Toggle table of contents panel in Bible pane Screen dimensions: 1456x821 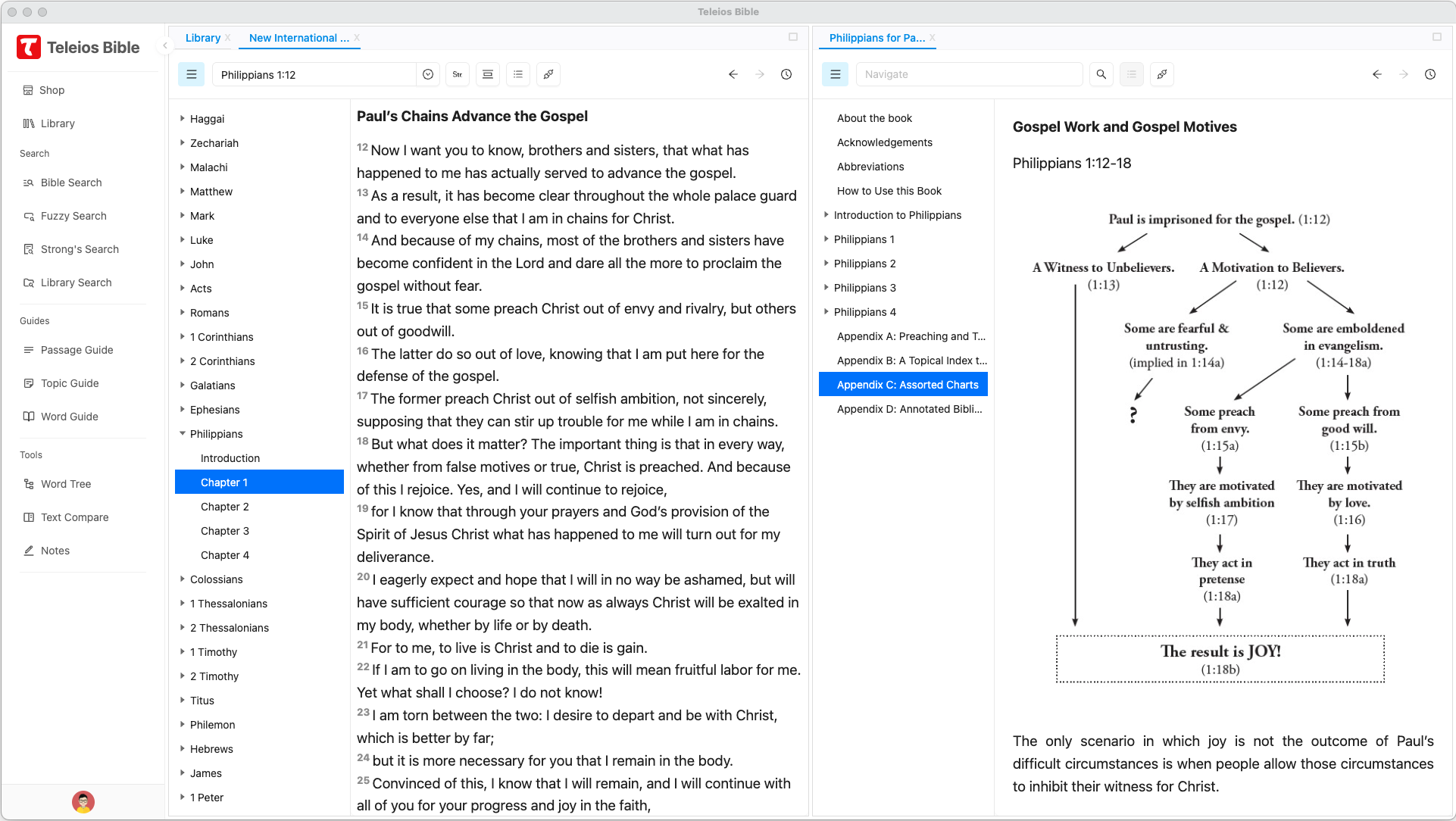192,74
